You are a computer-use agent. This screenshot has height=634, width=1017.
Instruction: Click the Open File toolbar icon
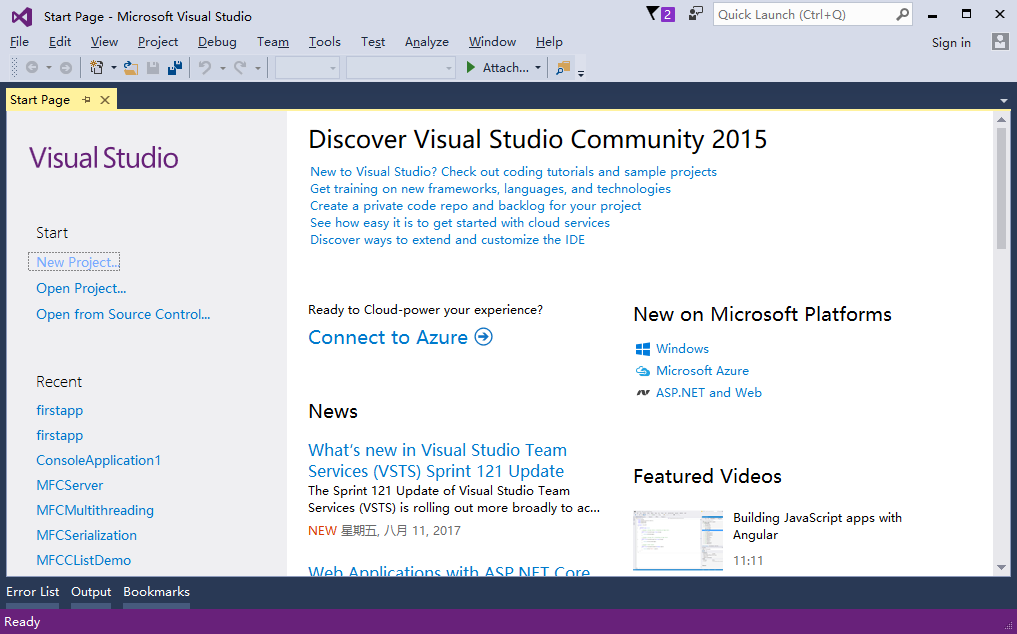coord(131,68)
